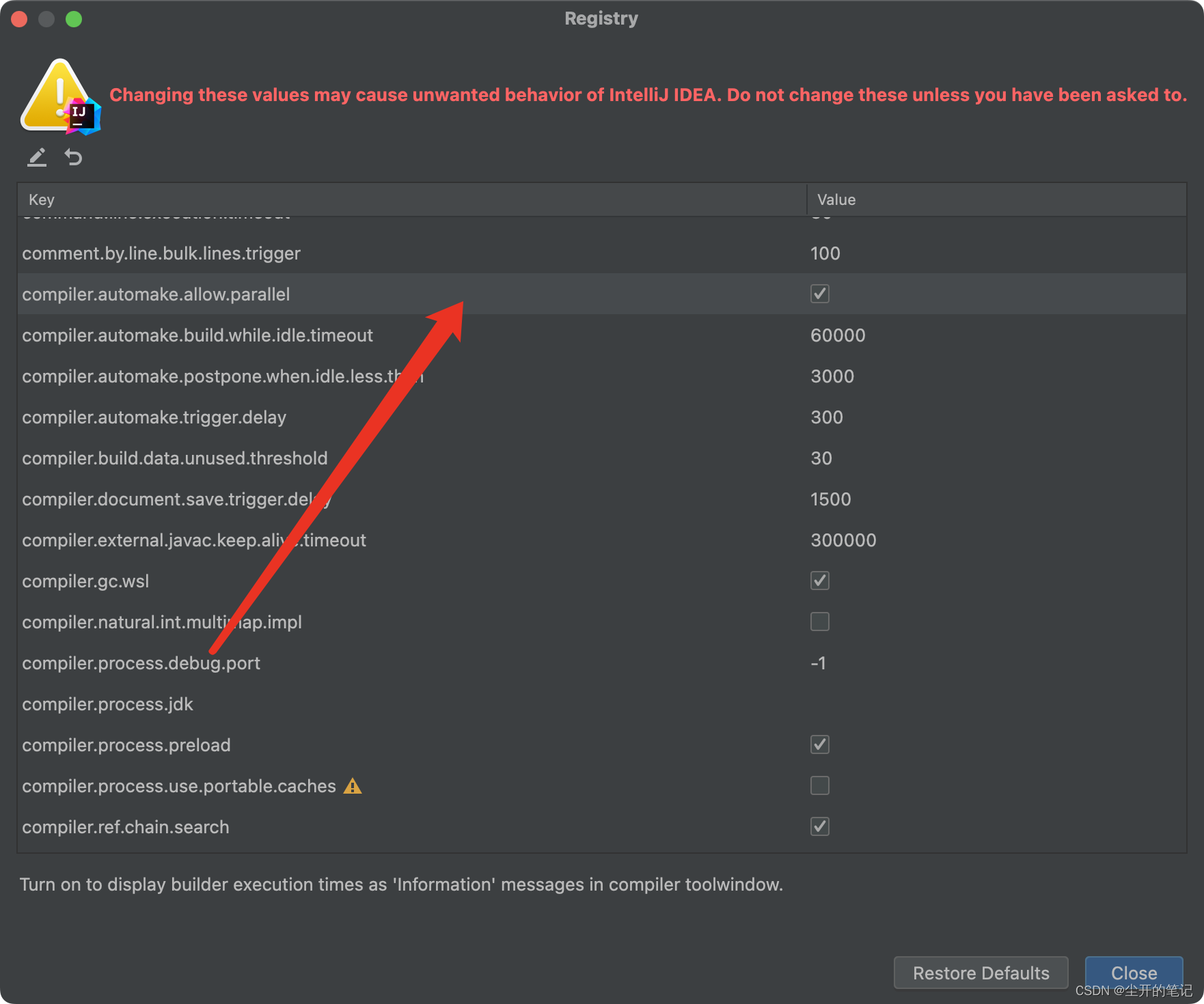Click the edit pencil icon
The height and width of the screenshot is (1004, 1204).
pyautogui.click(x=37, y=158)
